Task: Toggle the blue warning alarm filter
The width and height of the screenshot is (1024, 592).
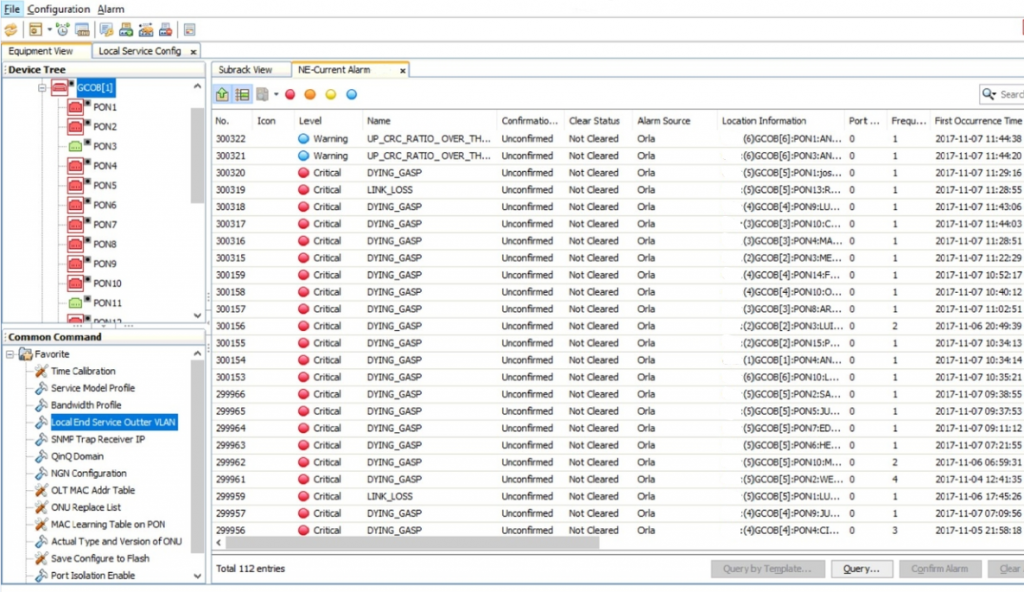Action: tap(351, 94)
